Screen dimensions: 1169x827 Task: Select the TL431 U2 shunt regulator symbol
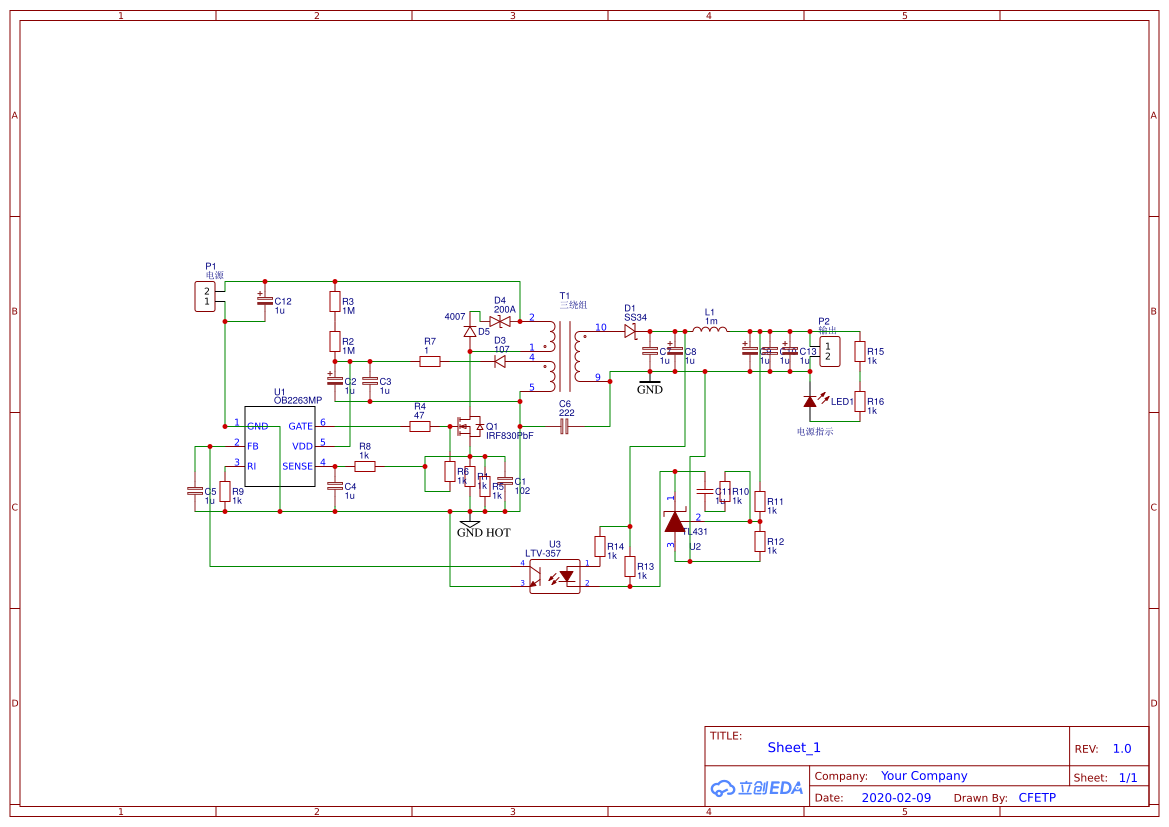[x=675, y=521]
